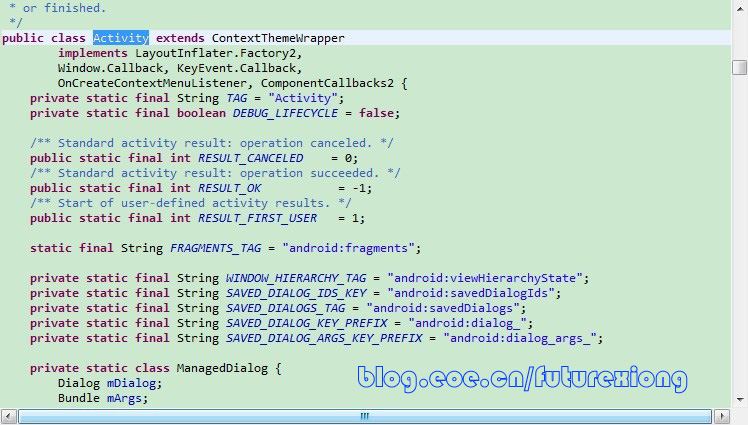Click the RESULT_CANCELED constant
Image resolution: width=748 pixels, height=425 pixels.
coord(250,158)
